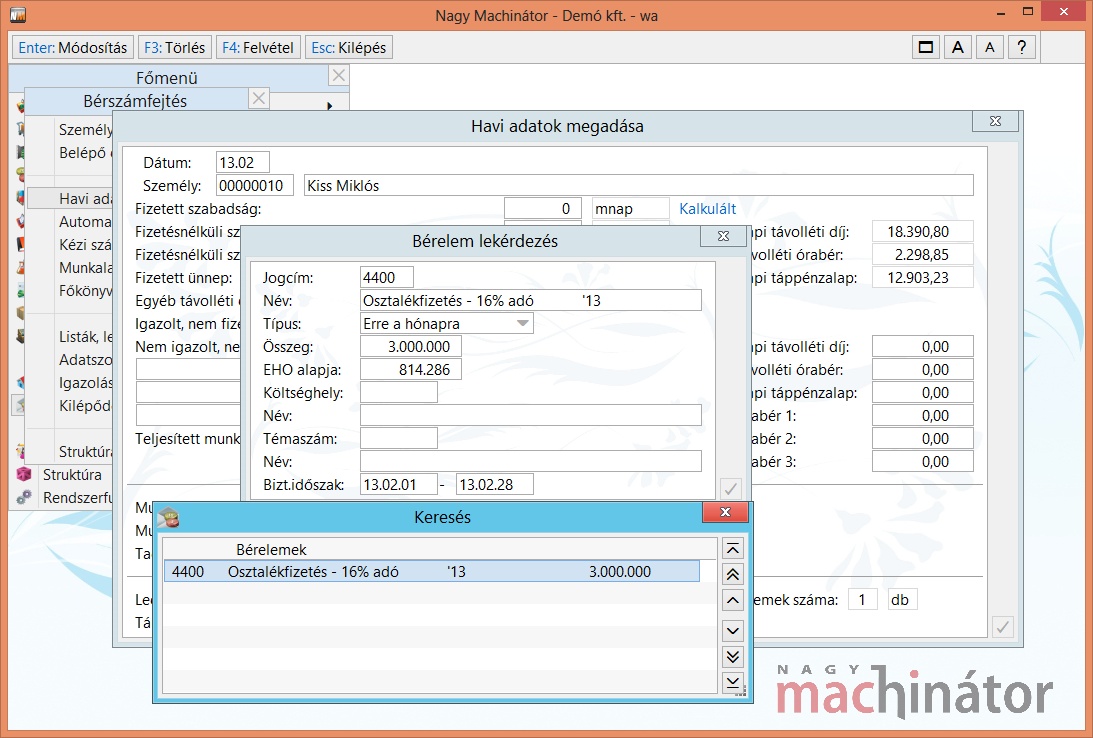Image resolution: width=1093 pixels, height=738 pixels.
Task: Page up with the double up arrow
Action: coord(733,574)
